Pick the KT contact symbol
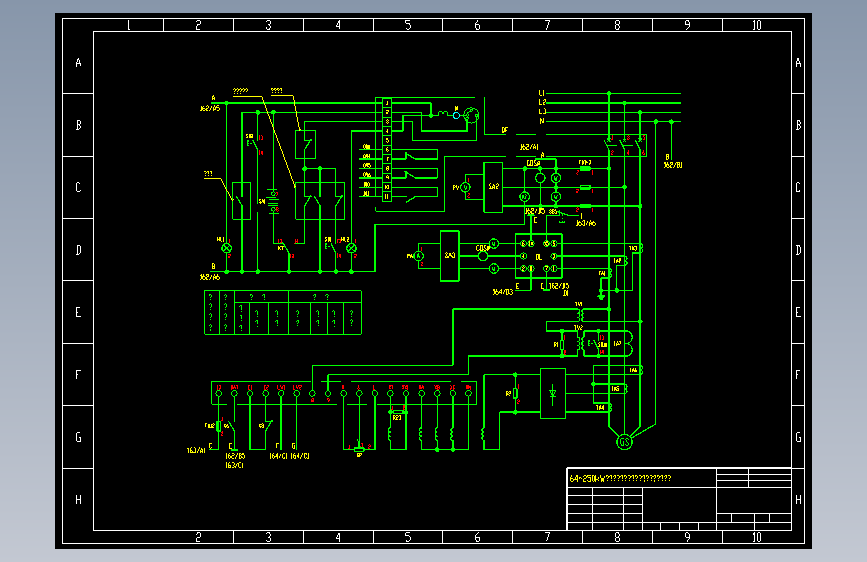This screenshot has height=562, width=867. 287,249
